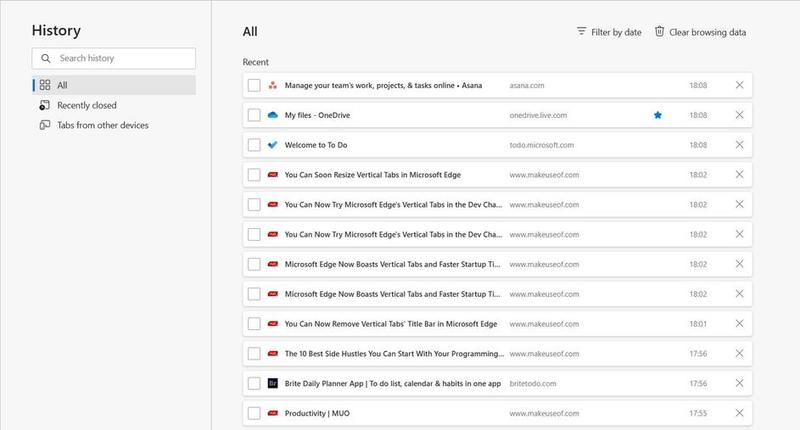800x430 pixels.
Task: Click the magnifier icon in the search box
Action: pyautogui.click(x=46, y=58)
